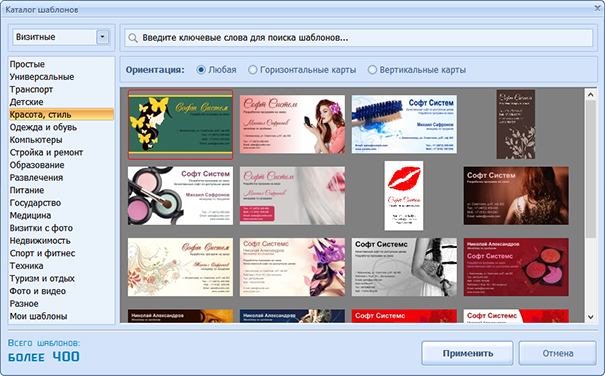Select pink card with red-haired woman holding phone
Viewport: 605px width, 376px height.
pyautogui.click(x=292, y=124)
